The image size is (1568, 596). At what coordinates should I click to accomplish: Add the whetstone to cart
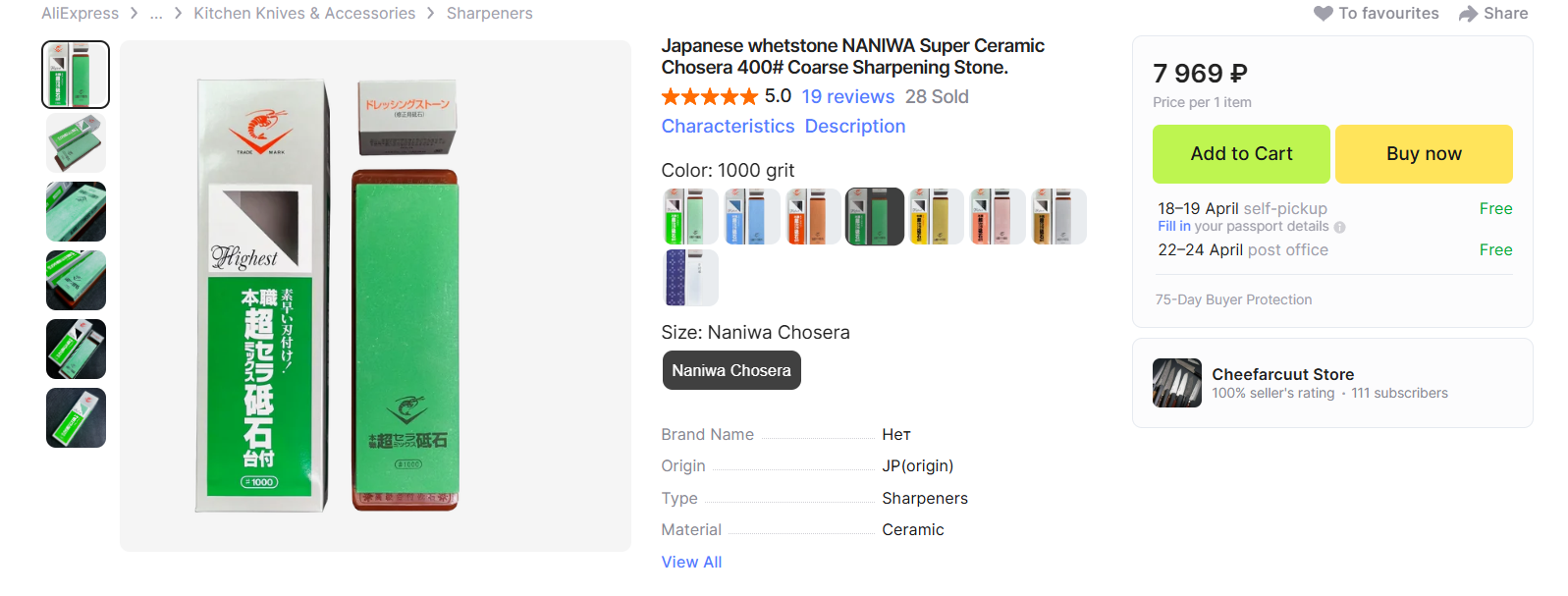(1241, 154)
